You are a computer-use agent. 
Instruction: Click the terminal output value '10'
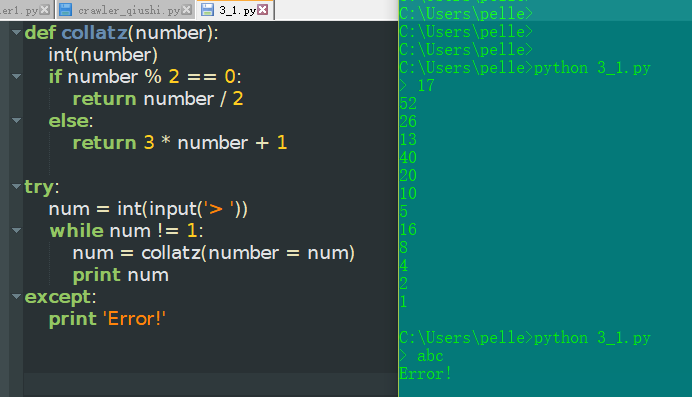(408, 194)
